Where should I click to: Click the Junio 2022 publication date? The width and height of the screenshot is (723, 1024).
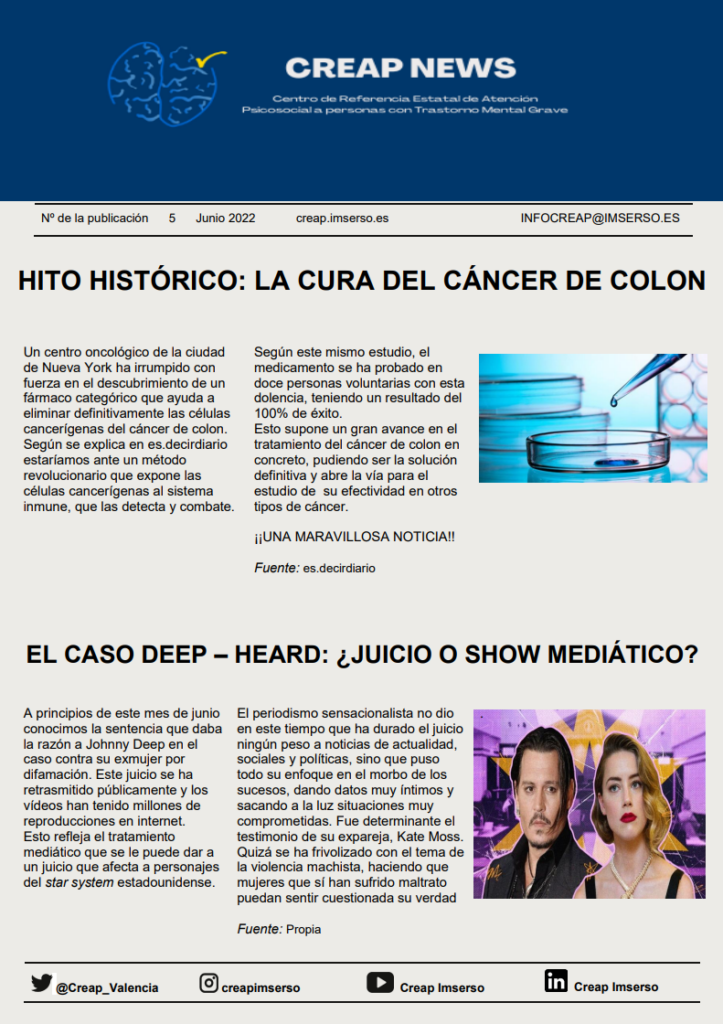tap(225, 218)
